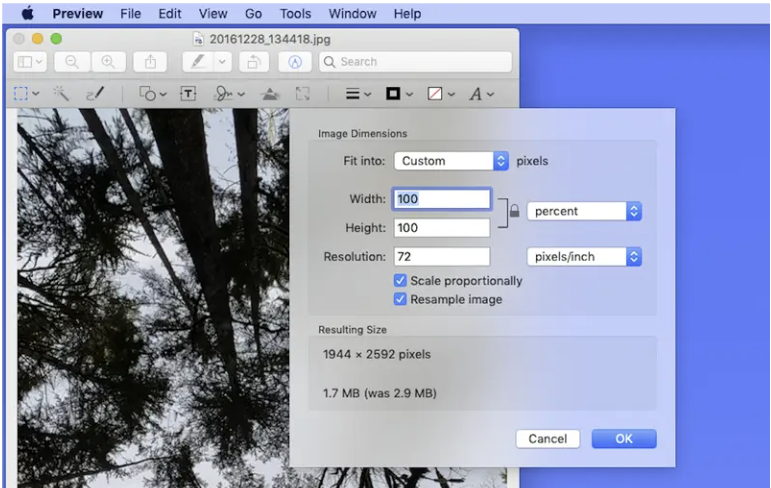Screen dimensions: 771x488
Task: Click the Resolution field
Action: pos(442,256)
